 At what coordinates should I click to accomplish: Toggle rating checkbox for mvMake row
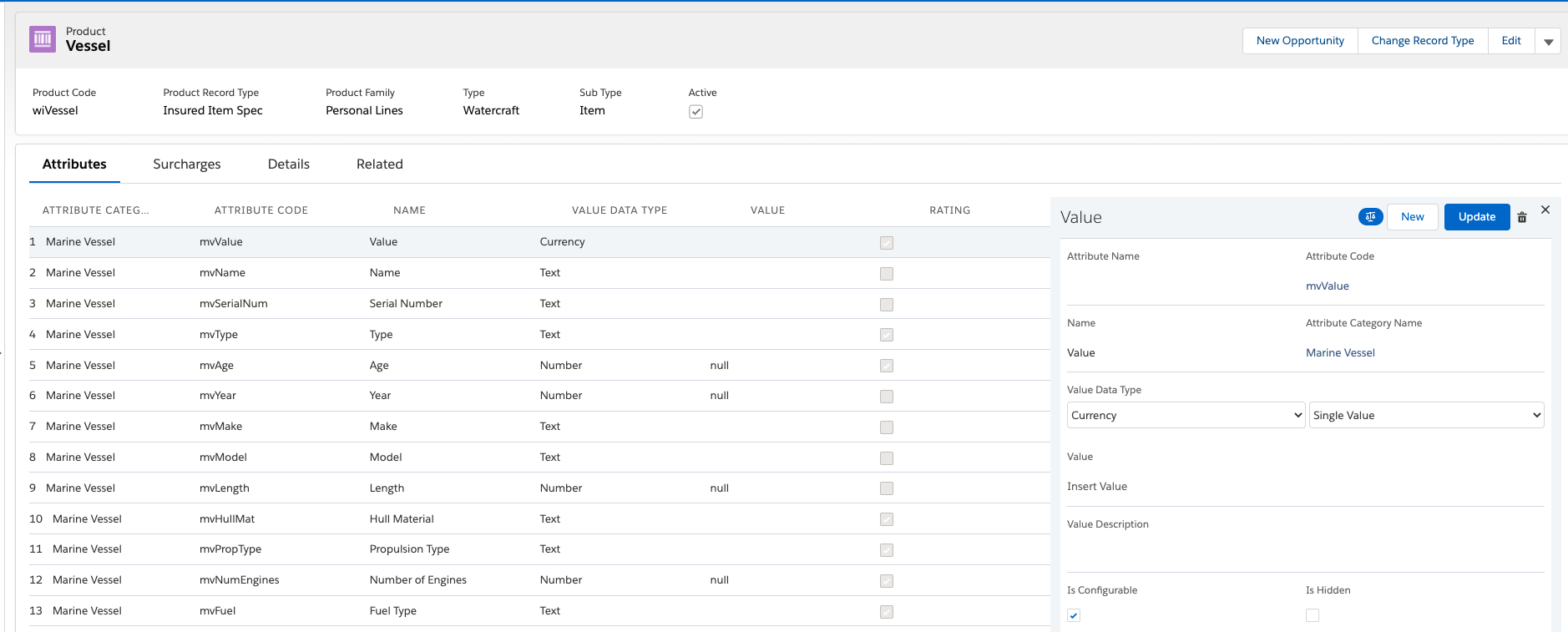point(887,427)
